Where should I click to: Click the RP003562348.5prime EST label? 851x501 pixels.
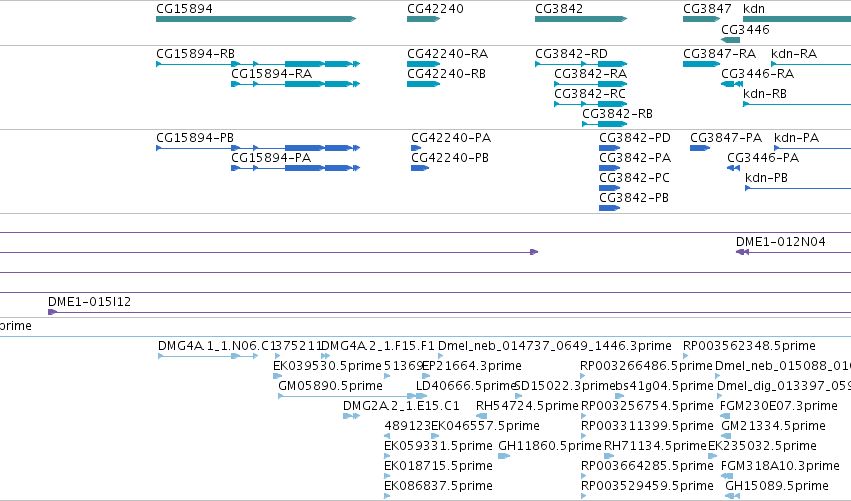(x=750, y=346)
